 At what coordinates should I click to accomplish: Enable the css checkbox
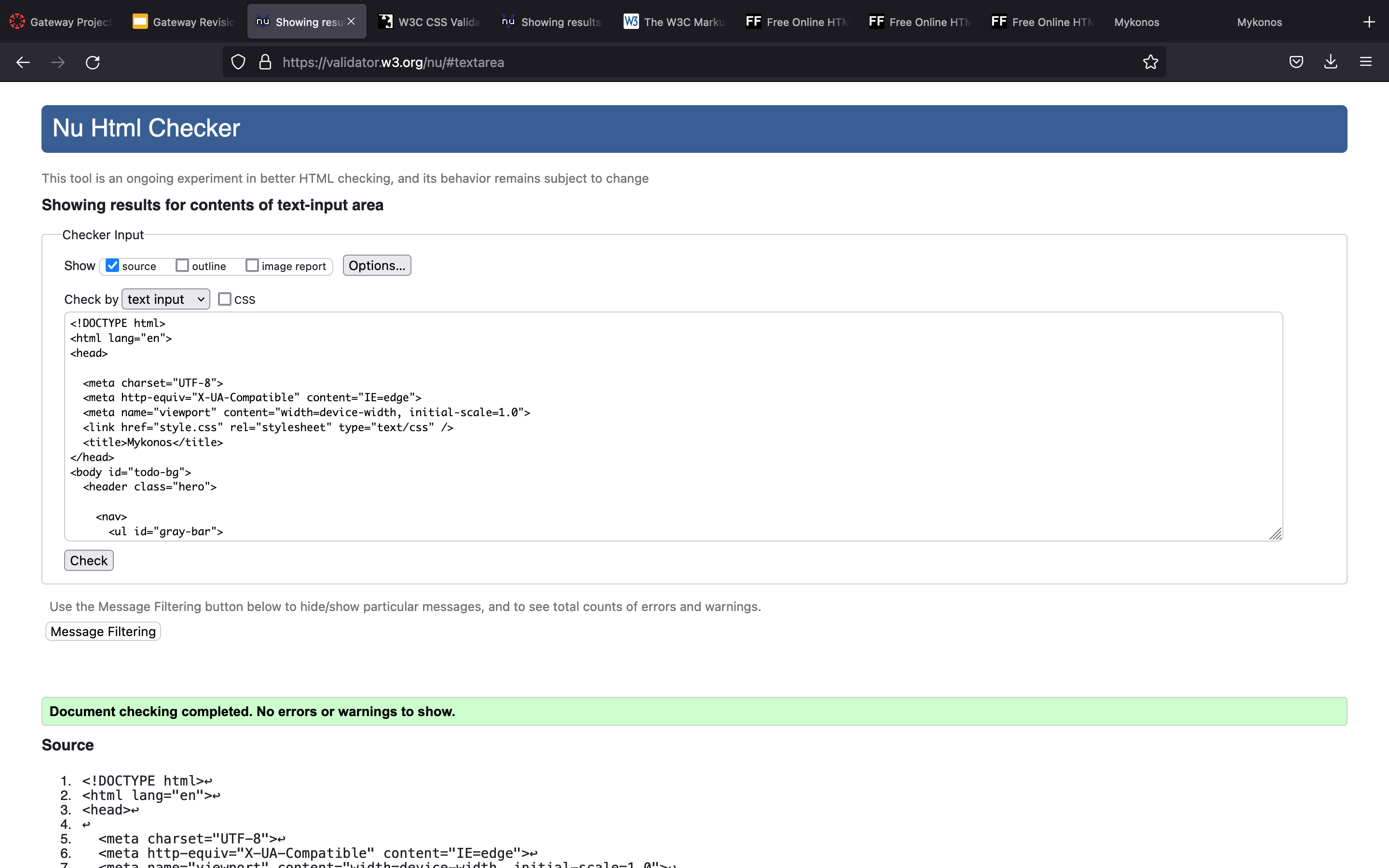(225, 298)
